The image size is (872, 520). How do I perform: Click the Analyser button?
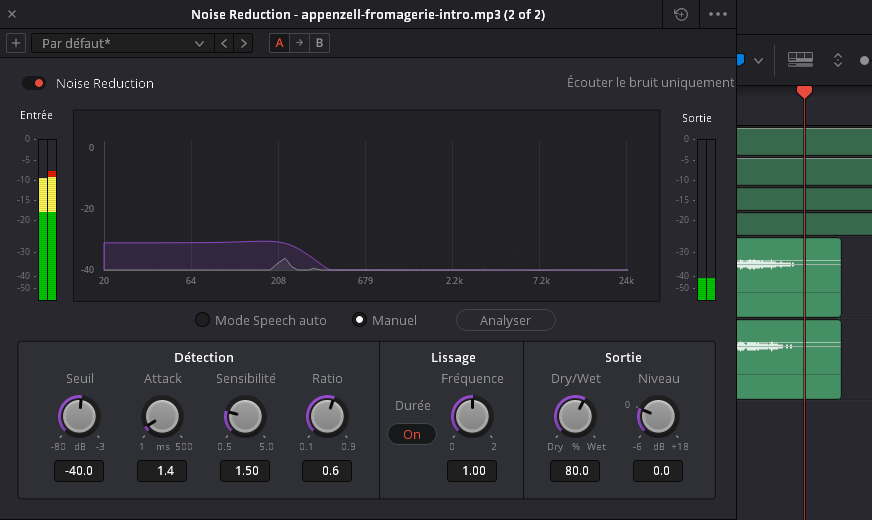point(506,320)
